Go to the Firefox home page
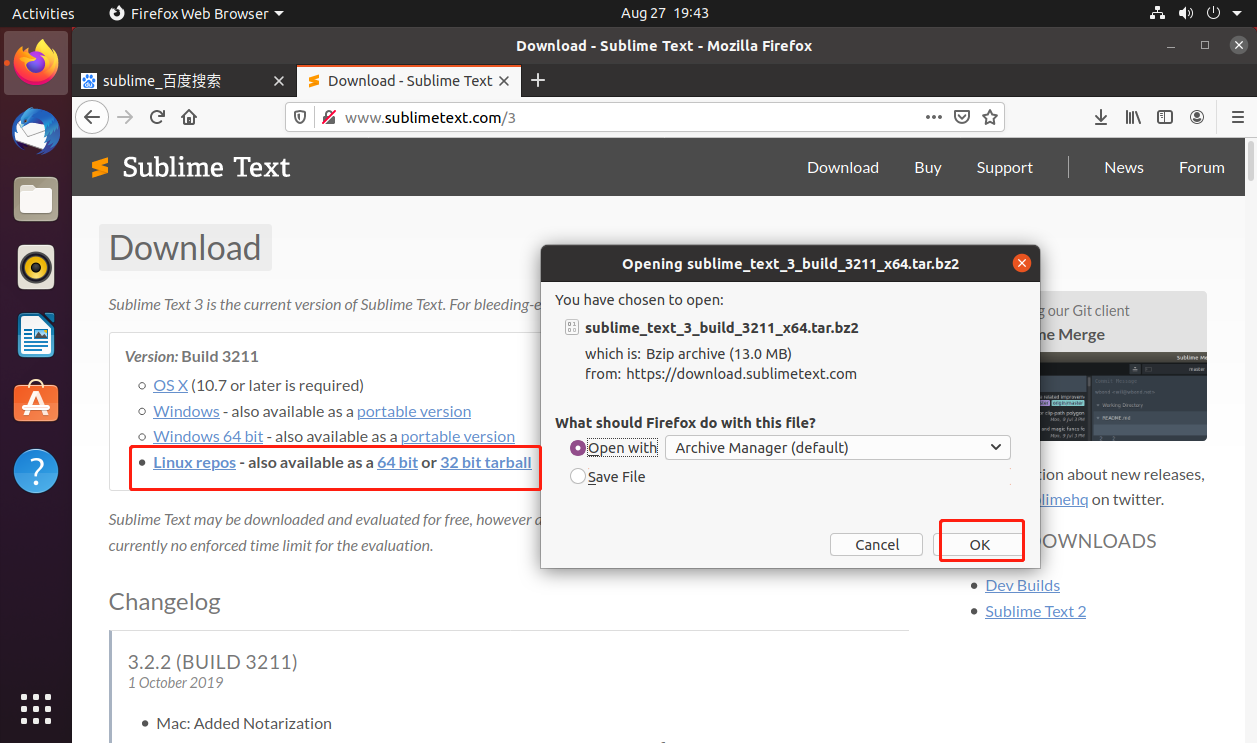 pyautogui.click(x=189, y=117)
